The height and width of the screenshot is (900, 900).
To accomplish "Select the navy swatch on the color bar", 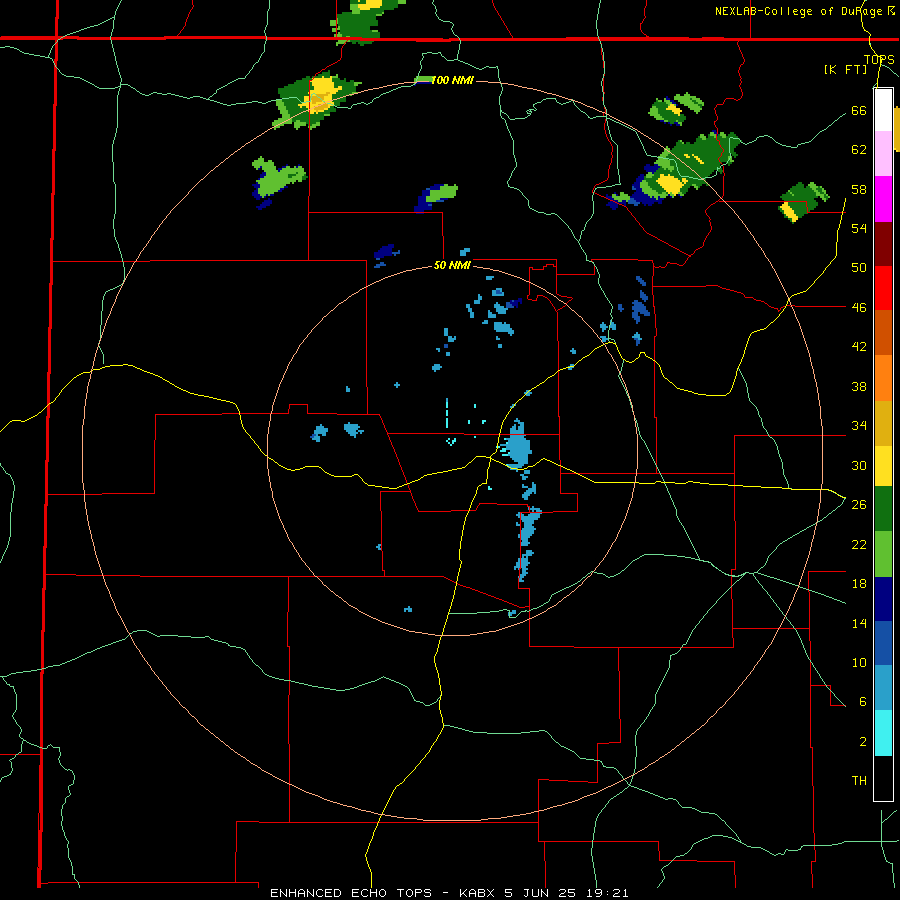I will coord(883,599).
